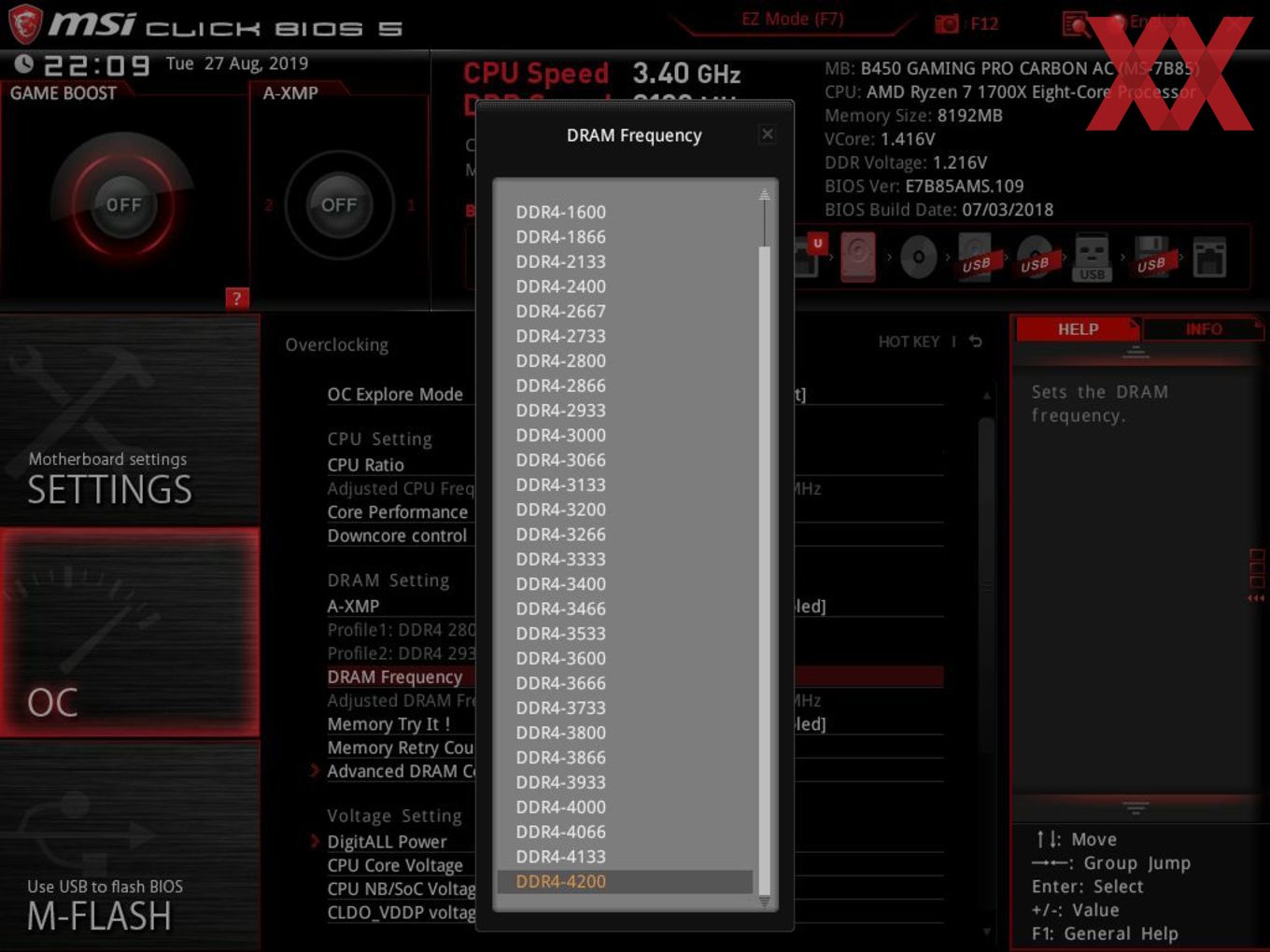Select A-XMP profile number 2
Image resolution: width=1270 pixels, height=952 pixels.
pyautogui.click(x=269, y=205)
